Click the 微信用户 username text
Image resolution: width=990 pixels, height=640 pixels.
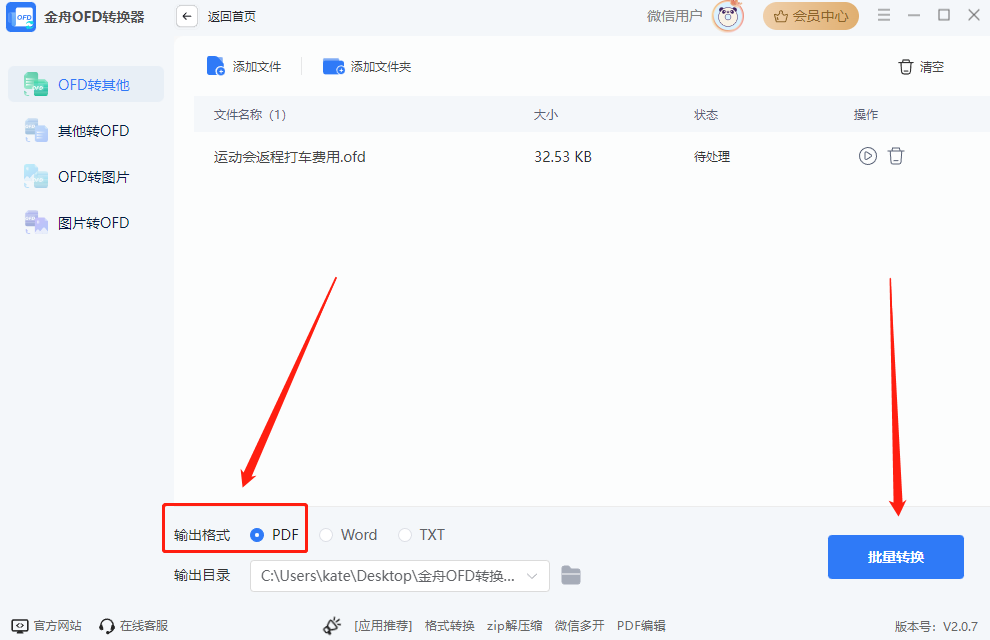coord(674,16)
